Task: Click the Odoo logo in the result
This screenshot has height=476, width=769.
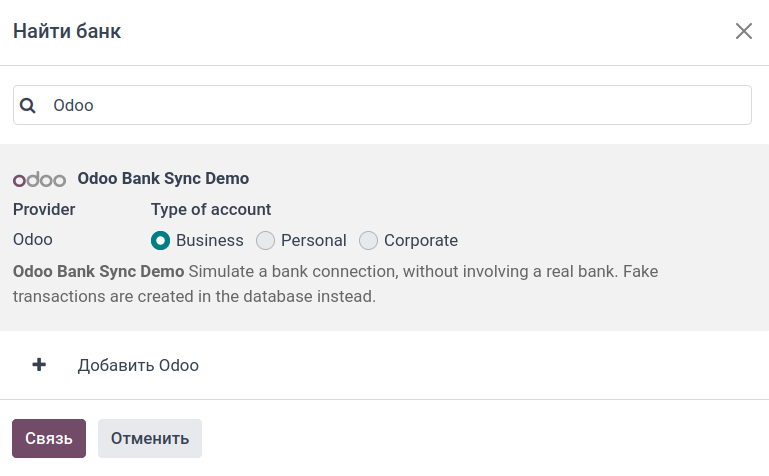Action: point(39,179)
